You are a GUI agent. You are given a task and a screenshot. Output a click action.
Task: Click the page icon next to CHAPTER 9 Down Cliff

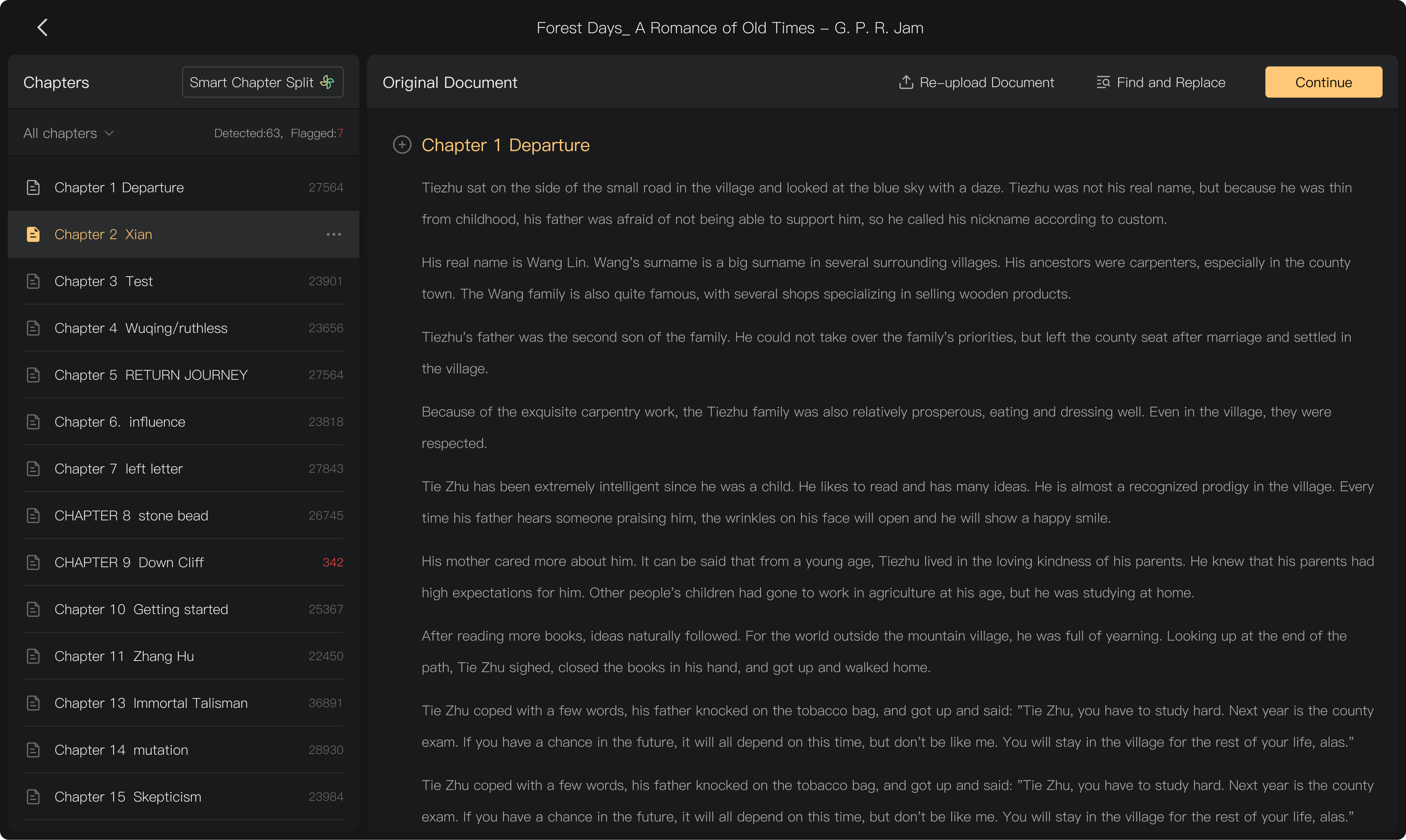click(33, 563)
